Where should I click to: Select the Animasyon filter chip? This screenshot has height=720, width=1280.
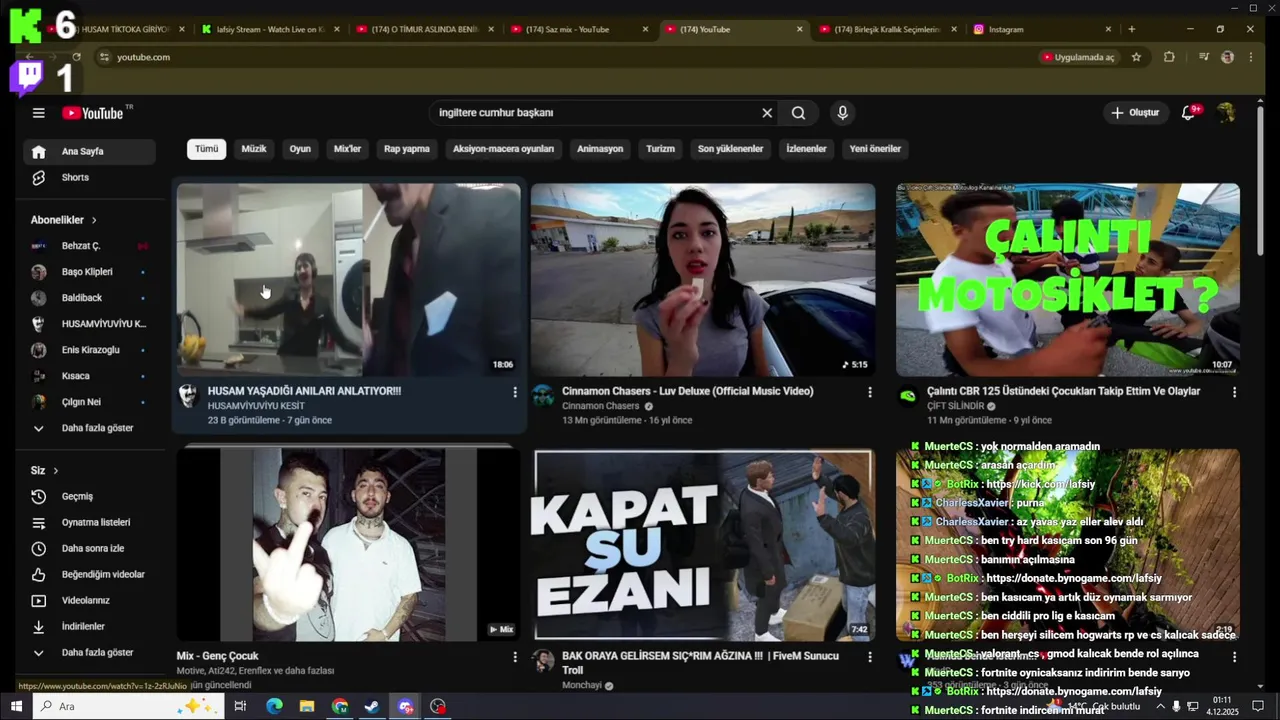(x=600, y=149)
